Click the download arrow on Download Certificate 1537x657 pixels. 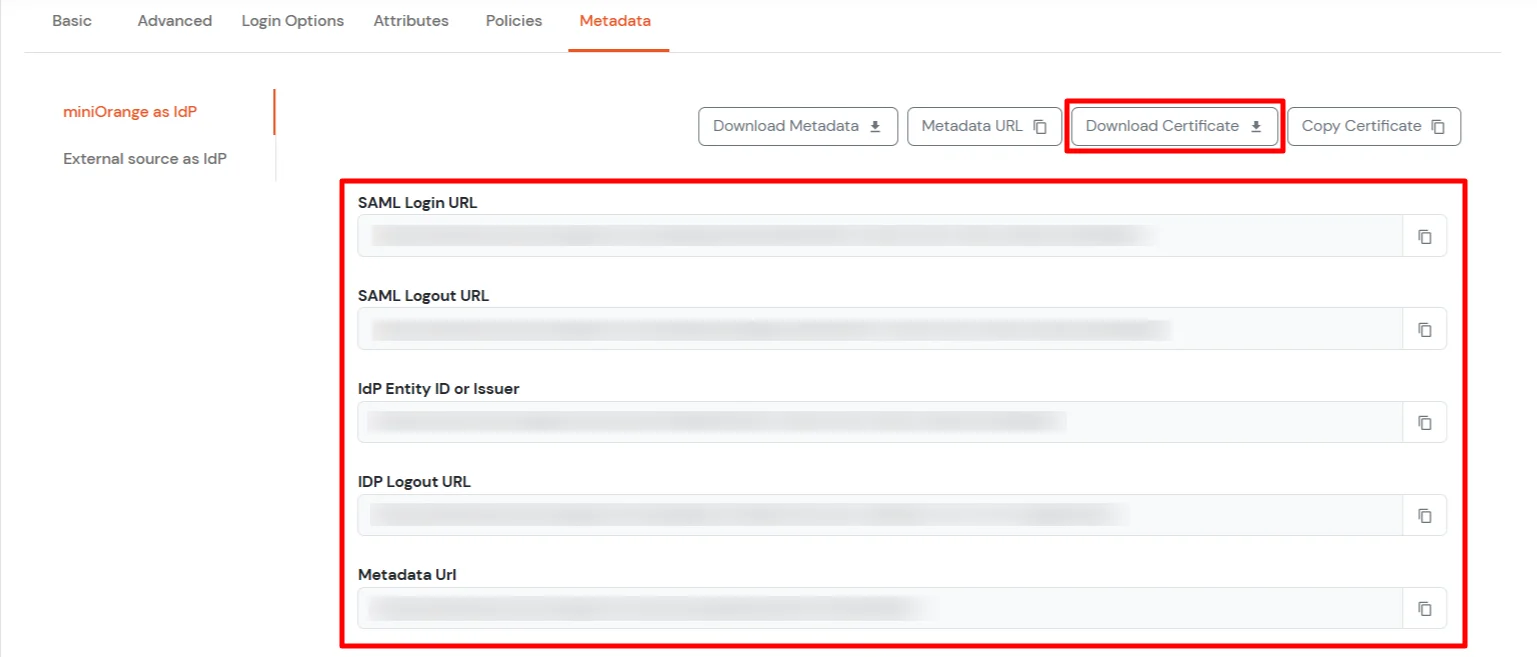1255,126
